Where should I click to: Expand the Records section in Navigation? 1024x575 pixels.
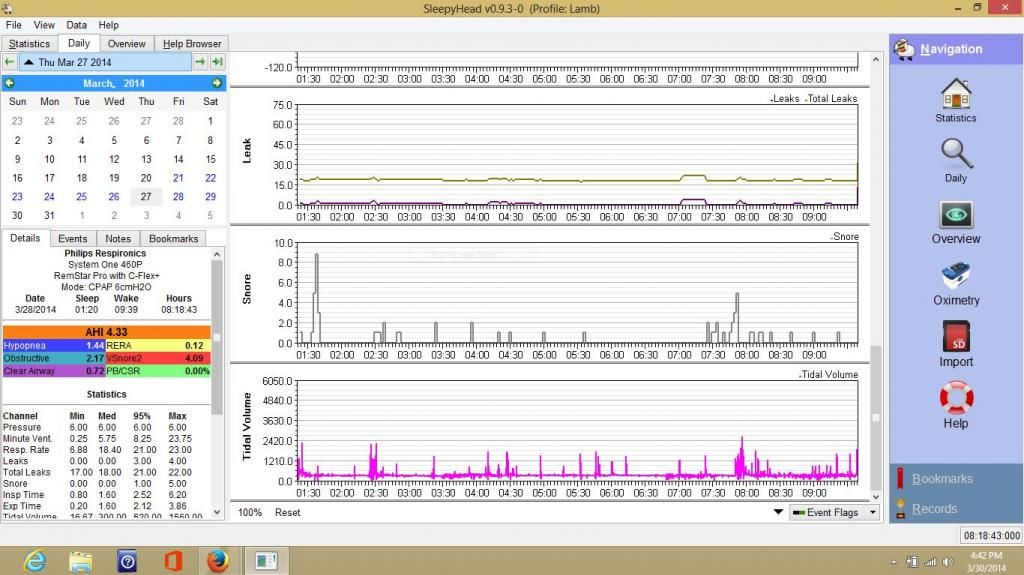934,508
